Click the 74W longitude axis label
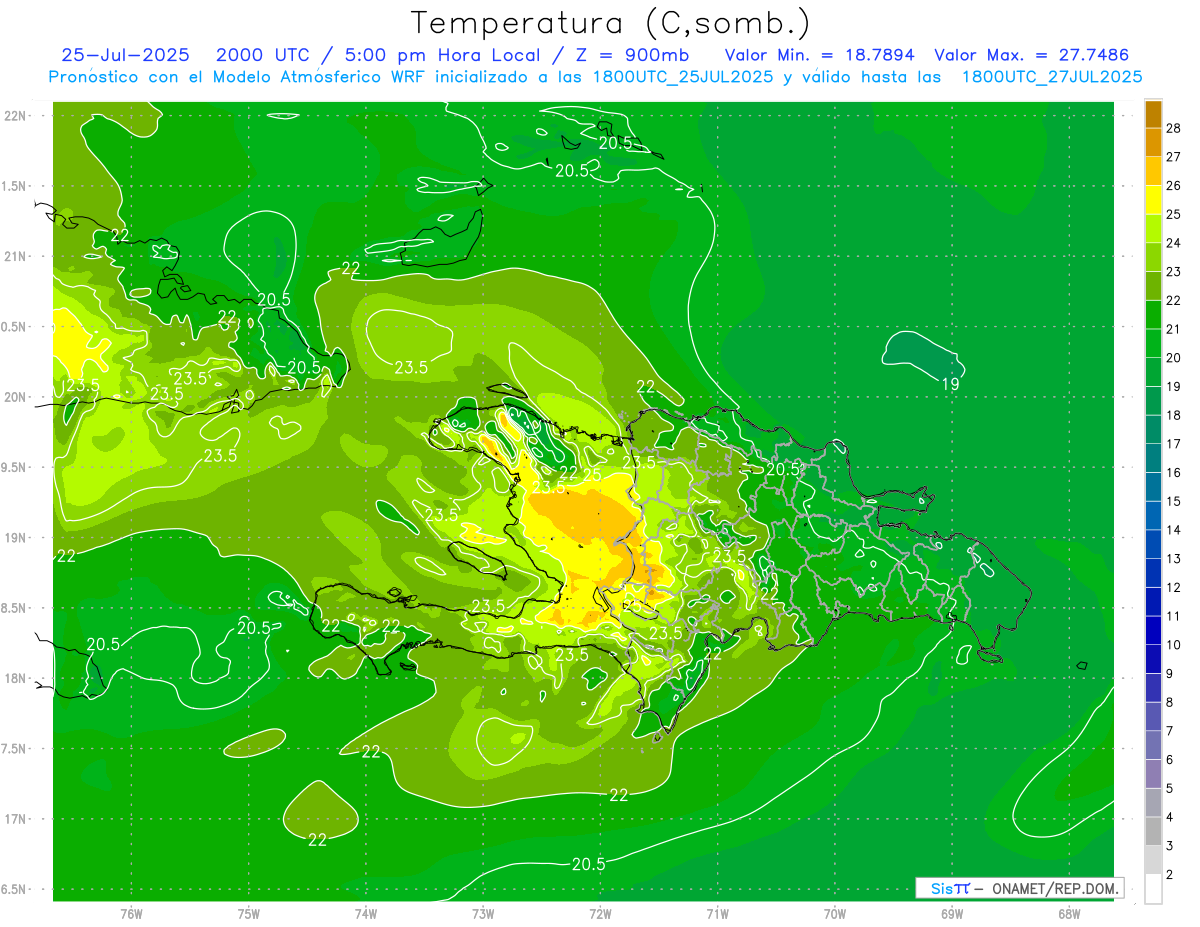1200x927 pixels. pos(366,914)
